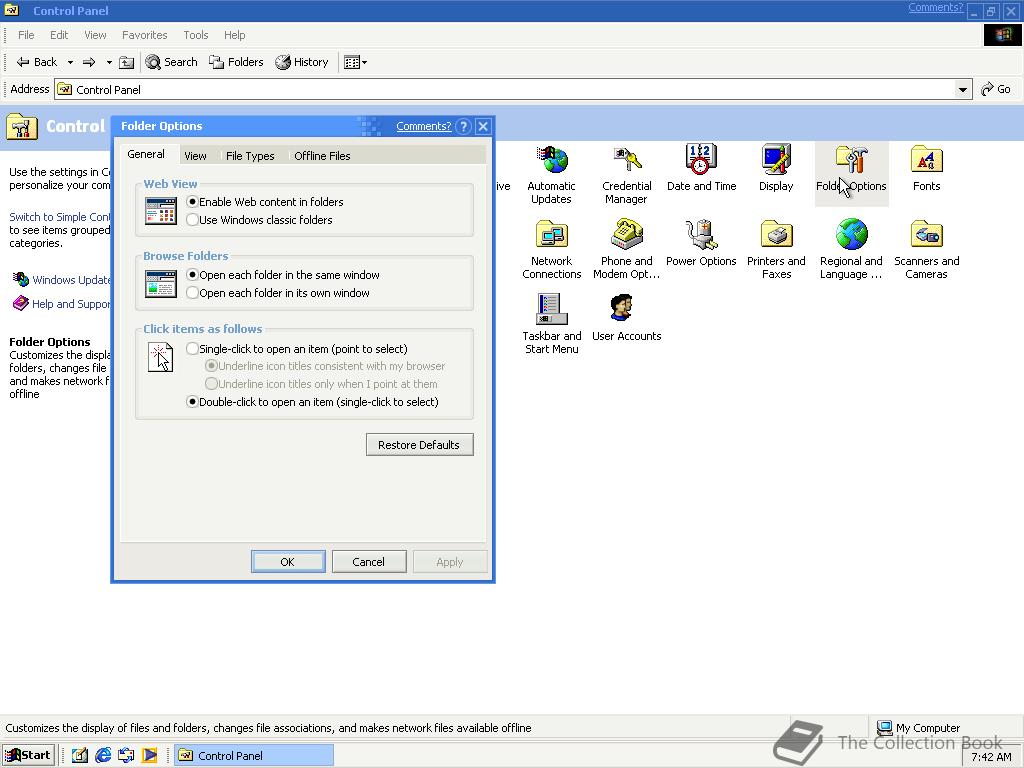Click the help question mark in Folder Options

tap(463, 126)
